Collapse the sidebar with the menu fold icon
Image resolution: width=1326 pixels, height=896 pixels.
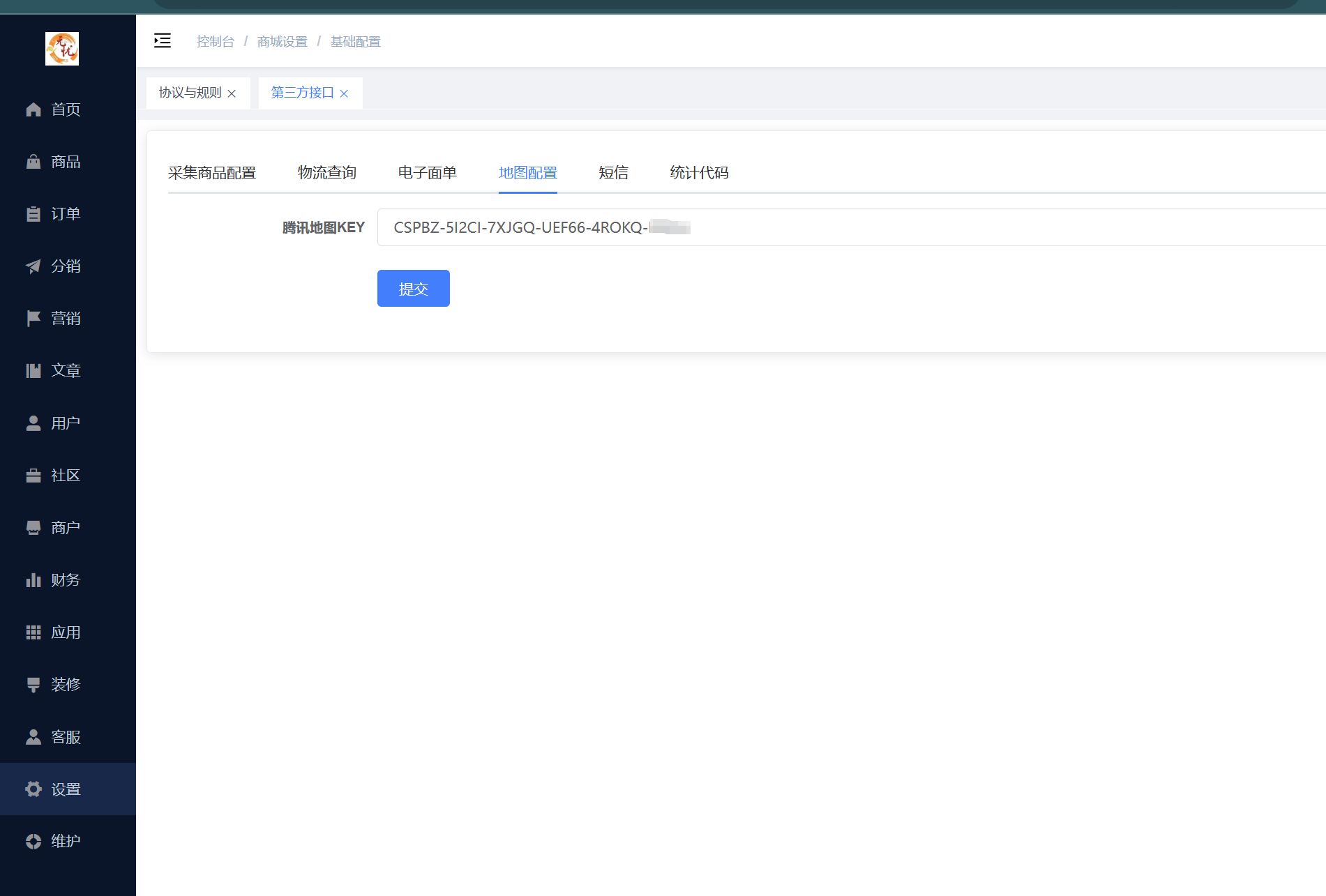tap(163, 40)
